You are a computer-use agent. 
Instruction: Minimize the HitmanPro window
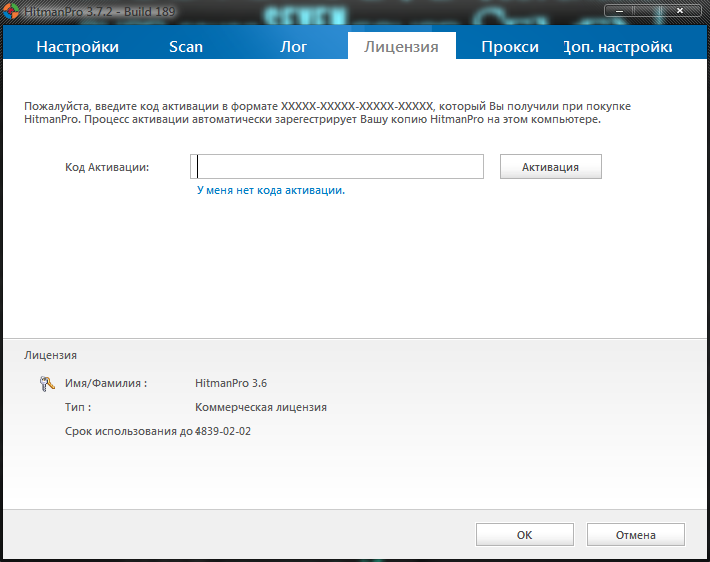point(619,10)
